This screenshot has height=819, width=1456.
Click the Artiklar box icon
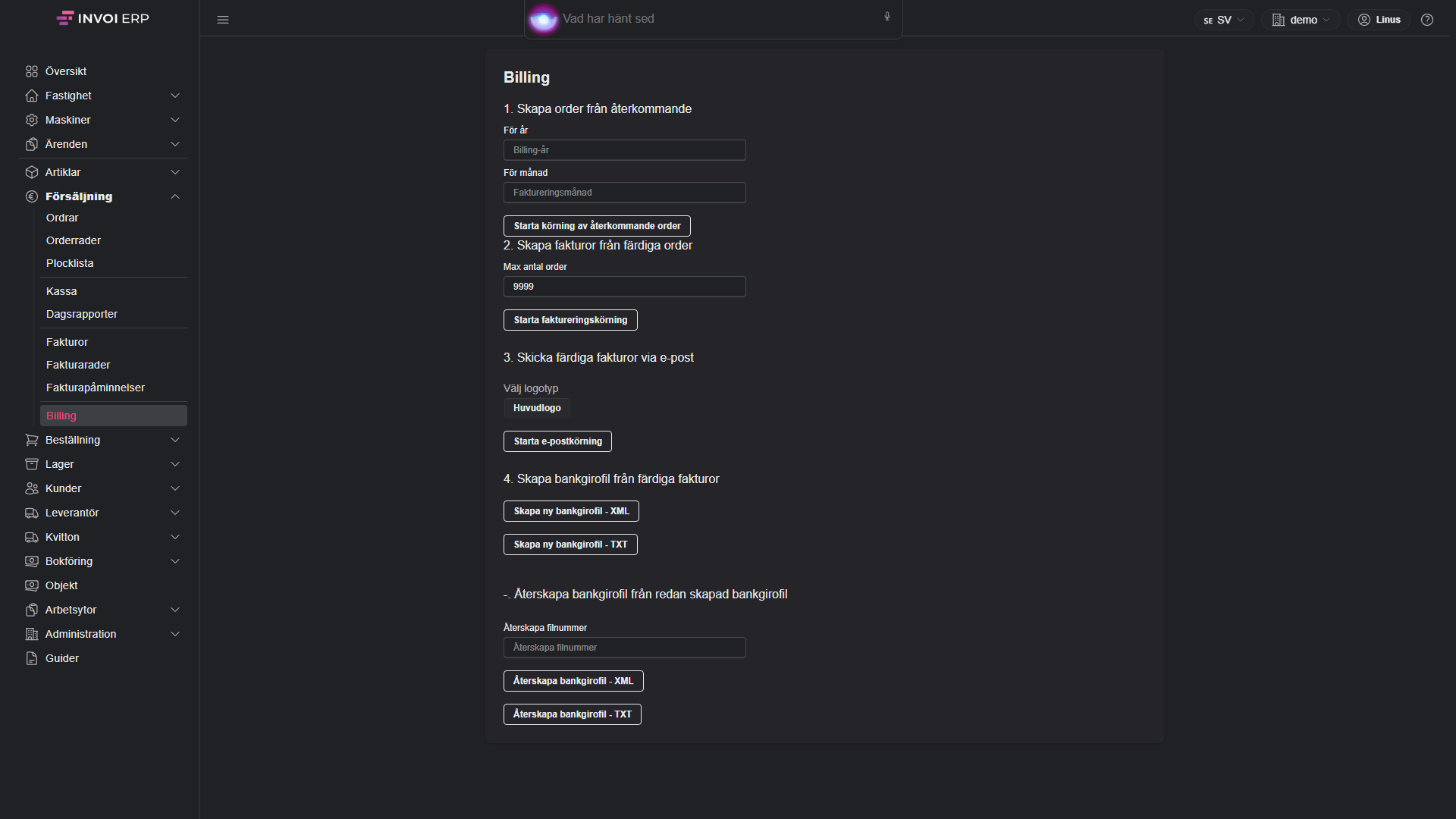click(32, 172)
